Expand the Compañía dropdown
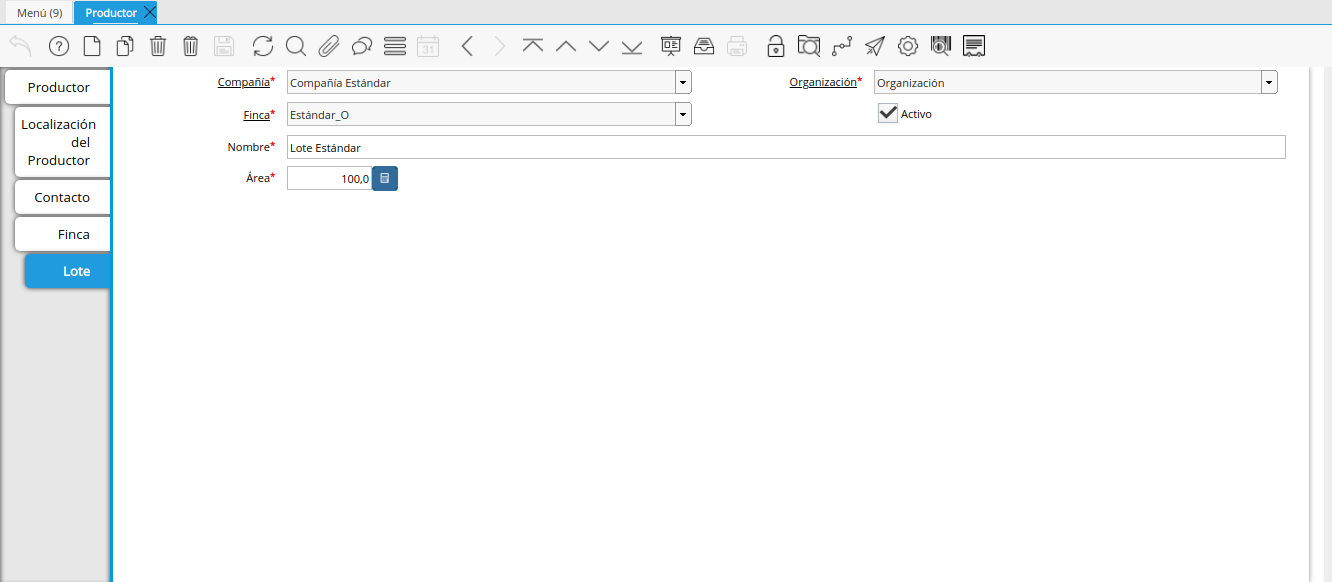 click(x=682, y=83)
